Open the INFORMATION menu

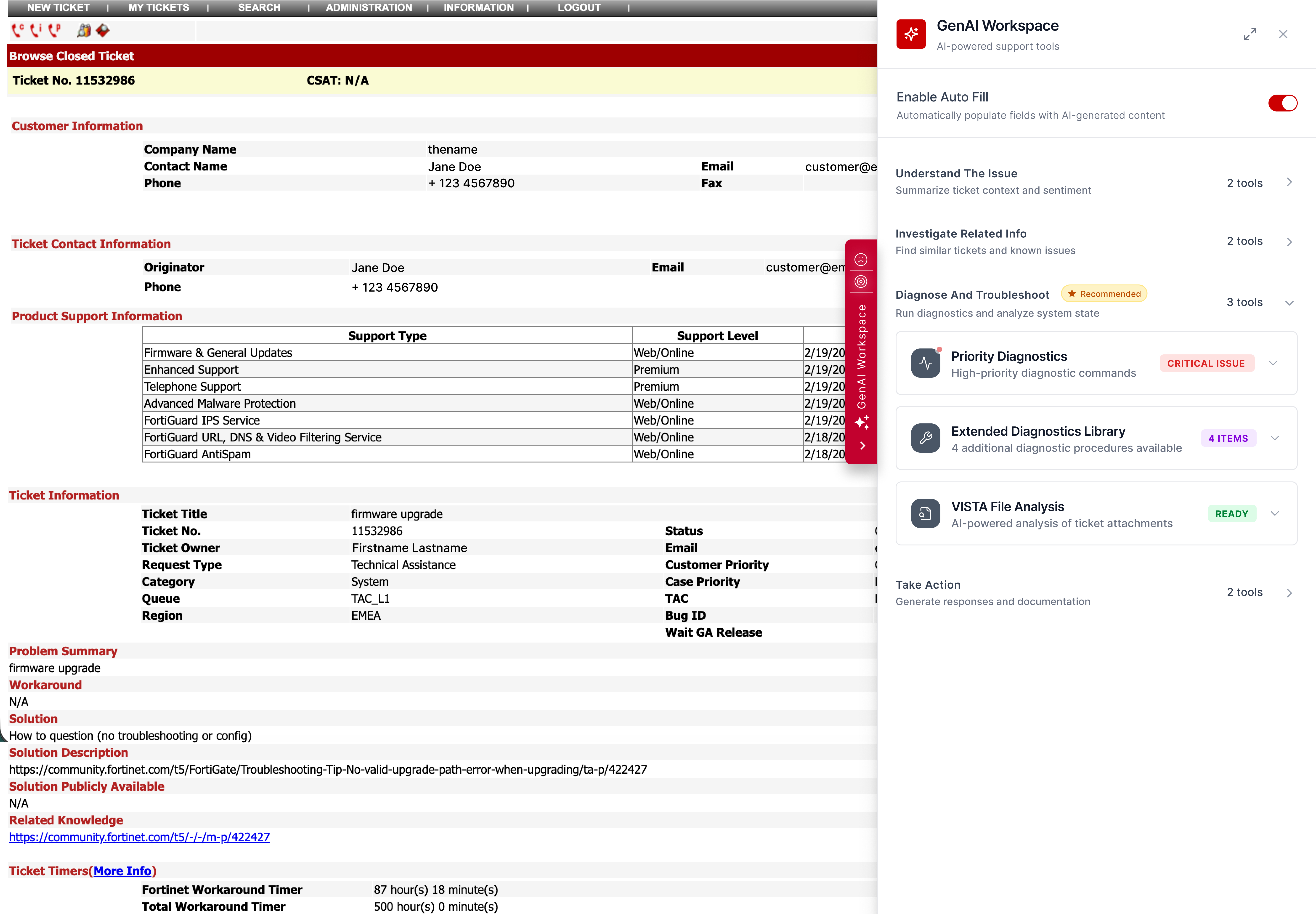coord(479,8)
